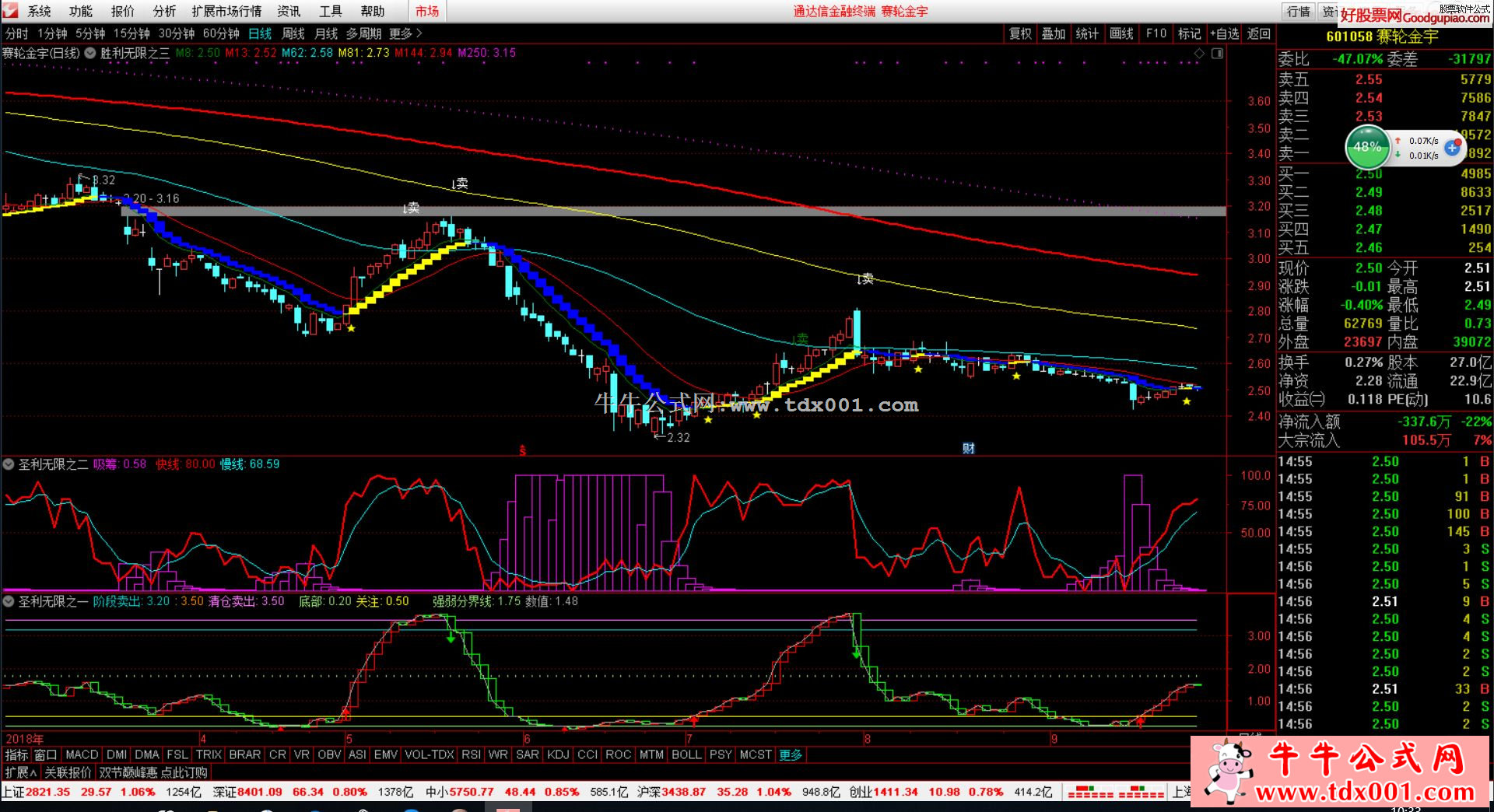Viewport: 1494px width, 812px height.
Task: Click the 双节巅峰惠 点此订购 link
Action: coord(153,772)
